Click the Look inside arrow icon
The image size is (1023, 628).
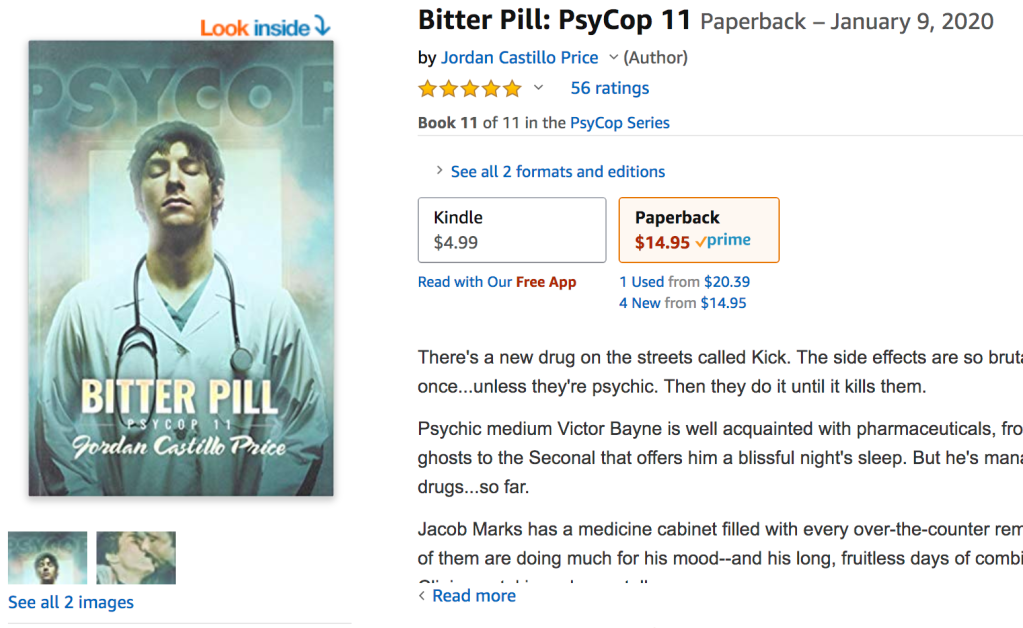coord(322,26)
